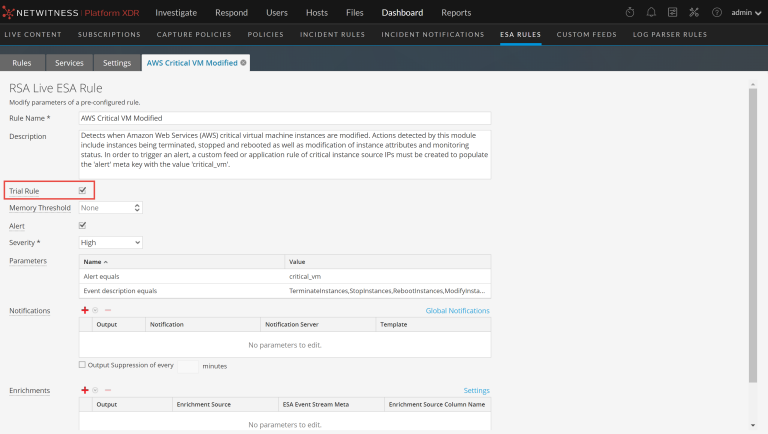The image size is (768, 434).
Task: Add a notification with red plus
Action: click(x=84, y=311)
